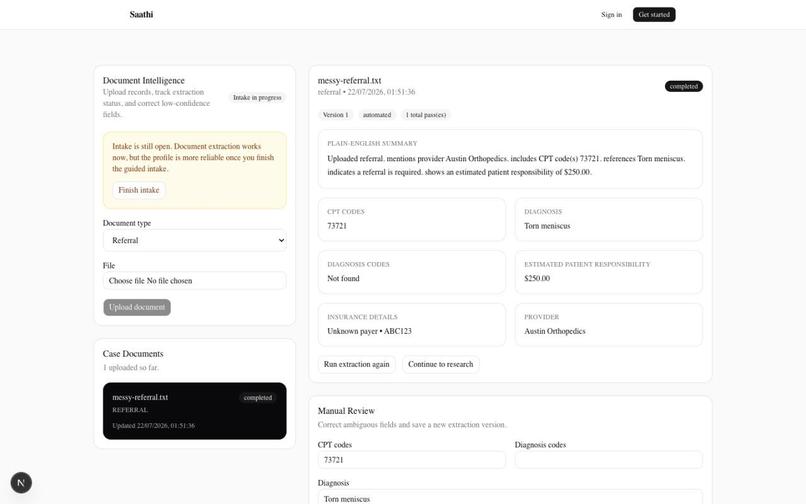Image resolution: width=806 pixels, height=504 pixels.
Task: Click the automated tag chip
Action: [x=377, y=115]
